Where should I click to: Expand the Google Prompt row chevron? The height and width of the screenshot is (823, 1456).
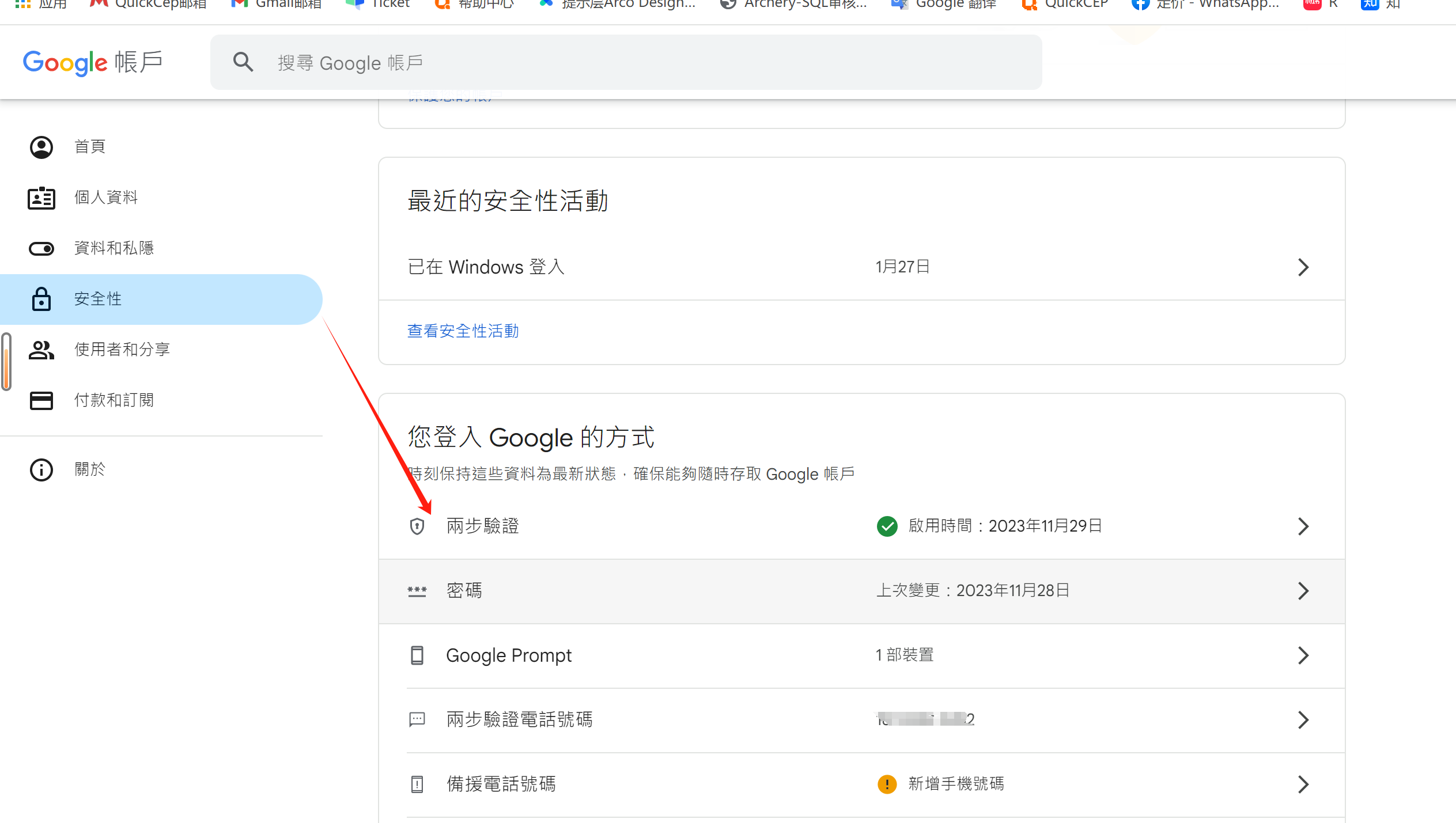tap(1303, 655)
